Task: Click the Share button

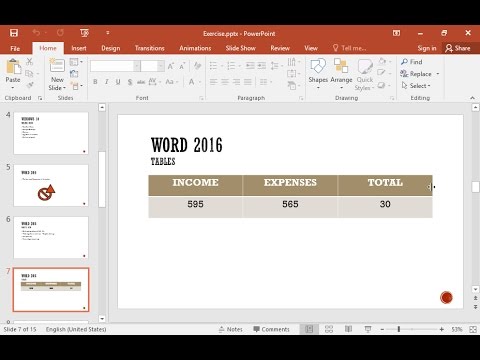Action: [458, 48]
